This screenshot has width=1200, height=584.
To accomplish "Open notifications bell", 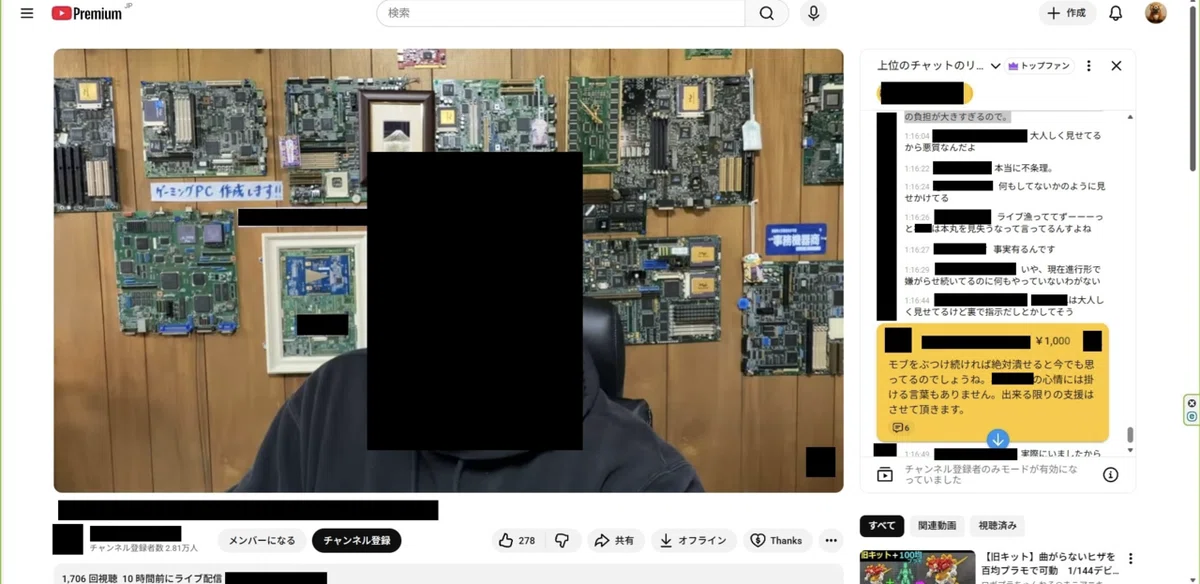I will click(1116, 13).
